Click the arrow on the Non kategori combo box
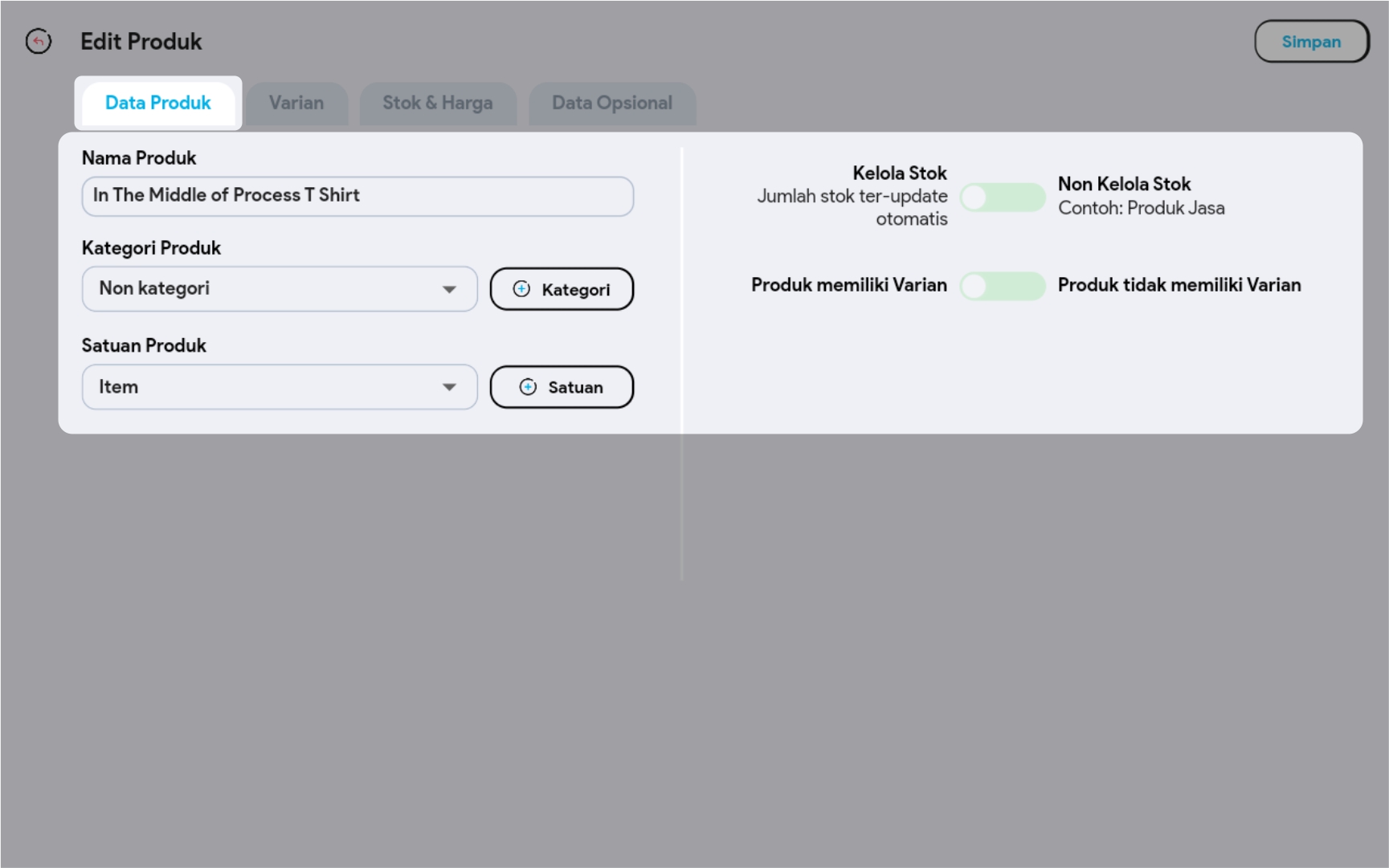The width and height of the screenshot is (1389, 868). [x=449, y=289]
